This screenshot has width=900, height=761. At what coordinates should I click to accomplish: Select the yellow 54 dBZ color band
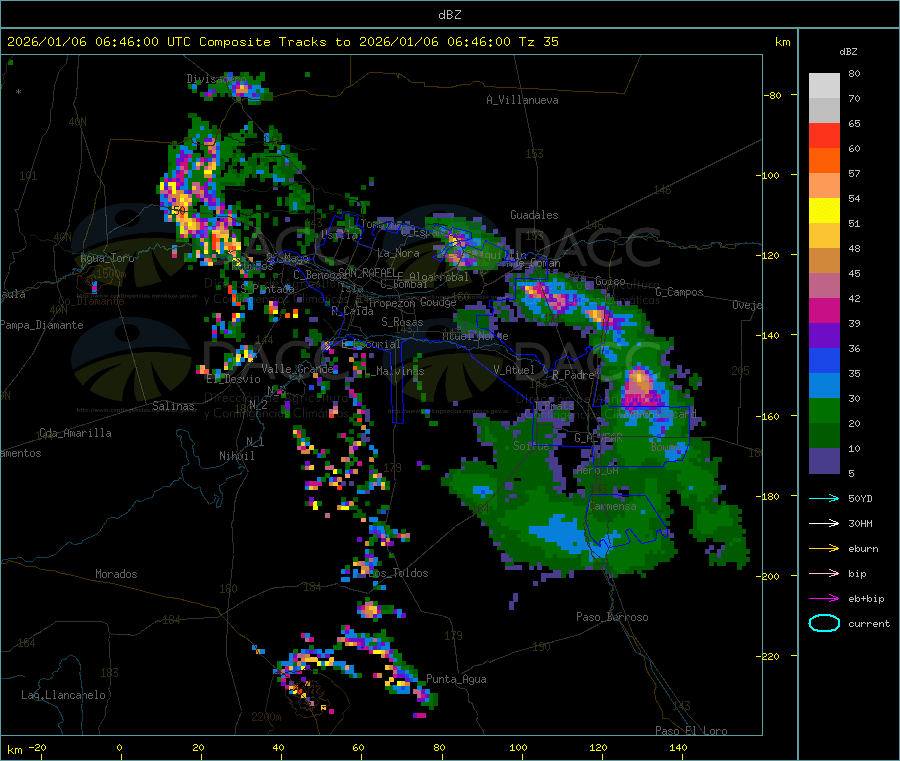click(x=824, y=211)
